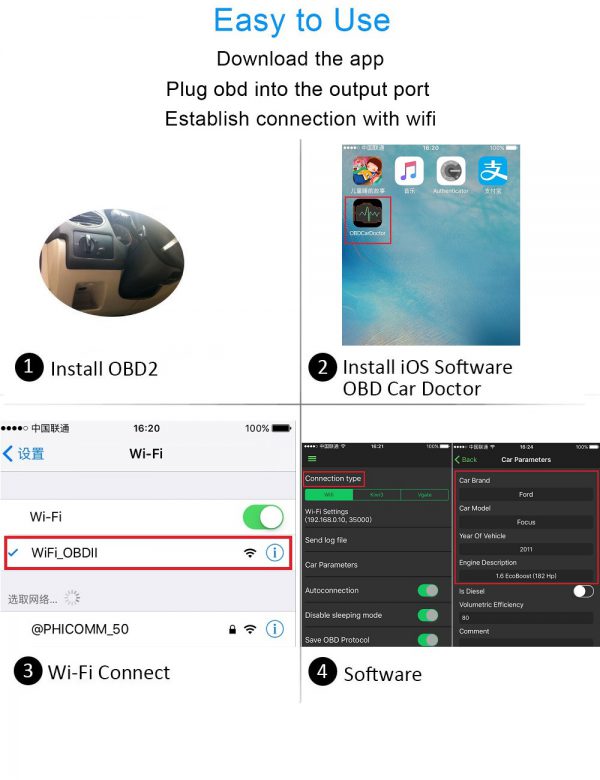This screenshot has height=780, width=600.
Task: Open the green hamburger menu icon
Action: [x=312, y=459]
